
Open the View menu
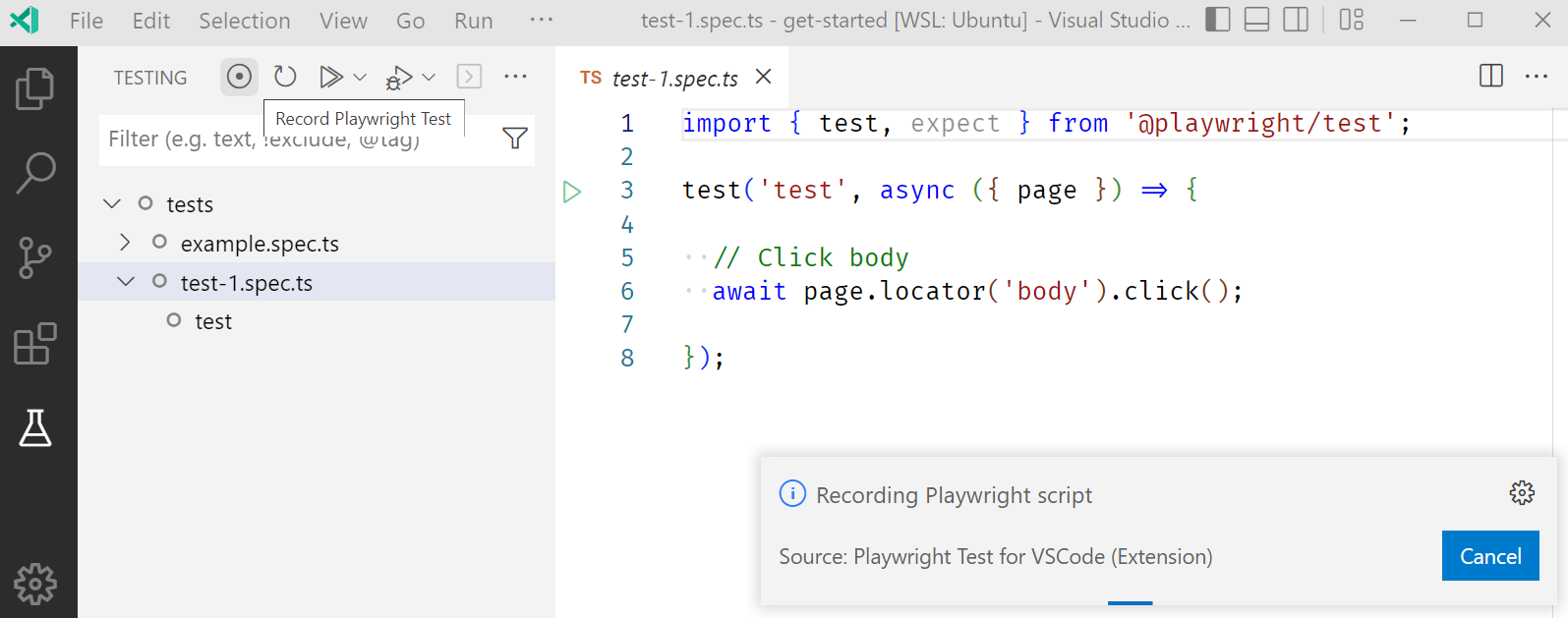pos(343,21)
